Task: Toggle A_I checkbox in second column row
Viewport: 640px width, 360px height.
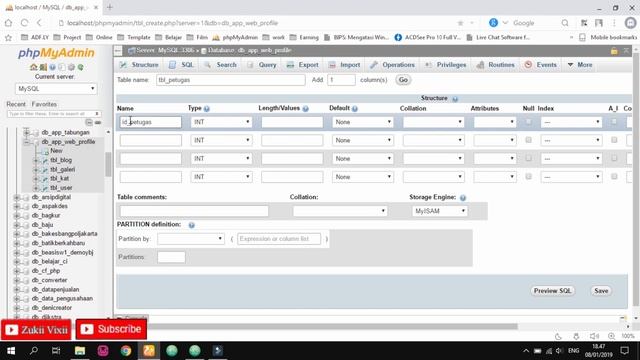Action: click(x=614, y=140)
